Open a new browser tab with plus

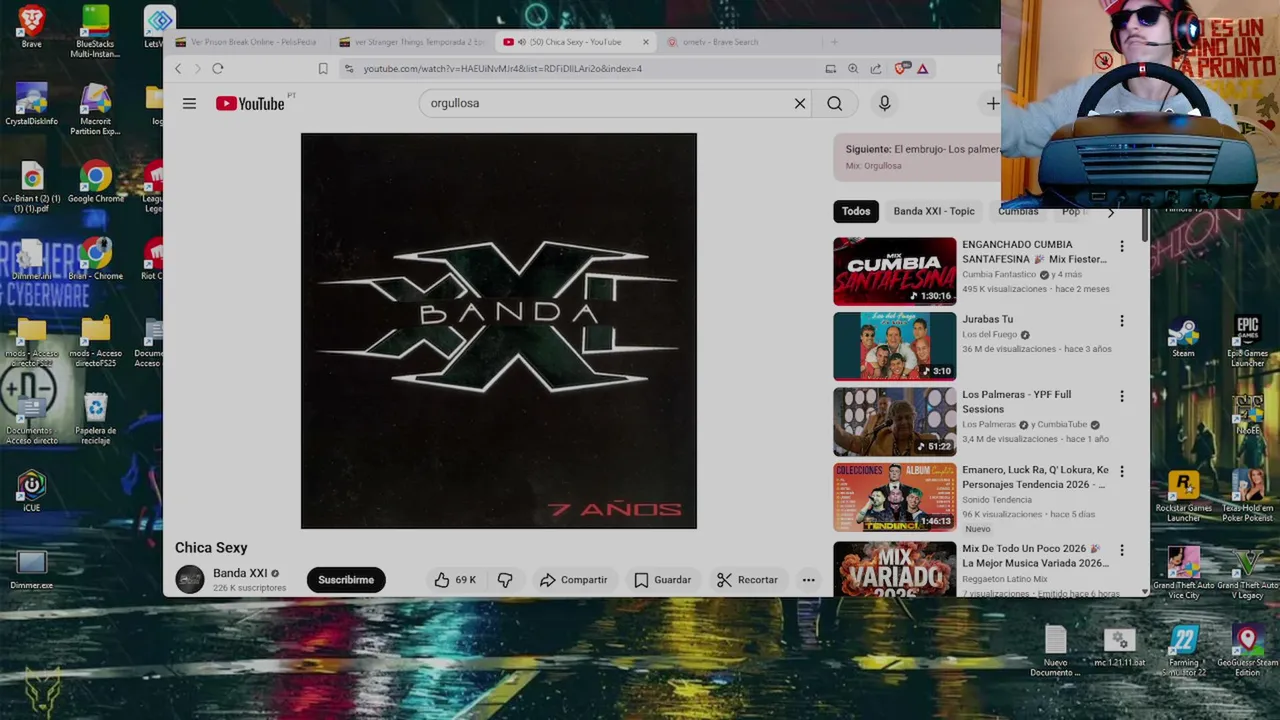[834, 42]
